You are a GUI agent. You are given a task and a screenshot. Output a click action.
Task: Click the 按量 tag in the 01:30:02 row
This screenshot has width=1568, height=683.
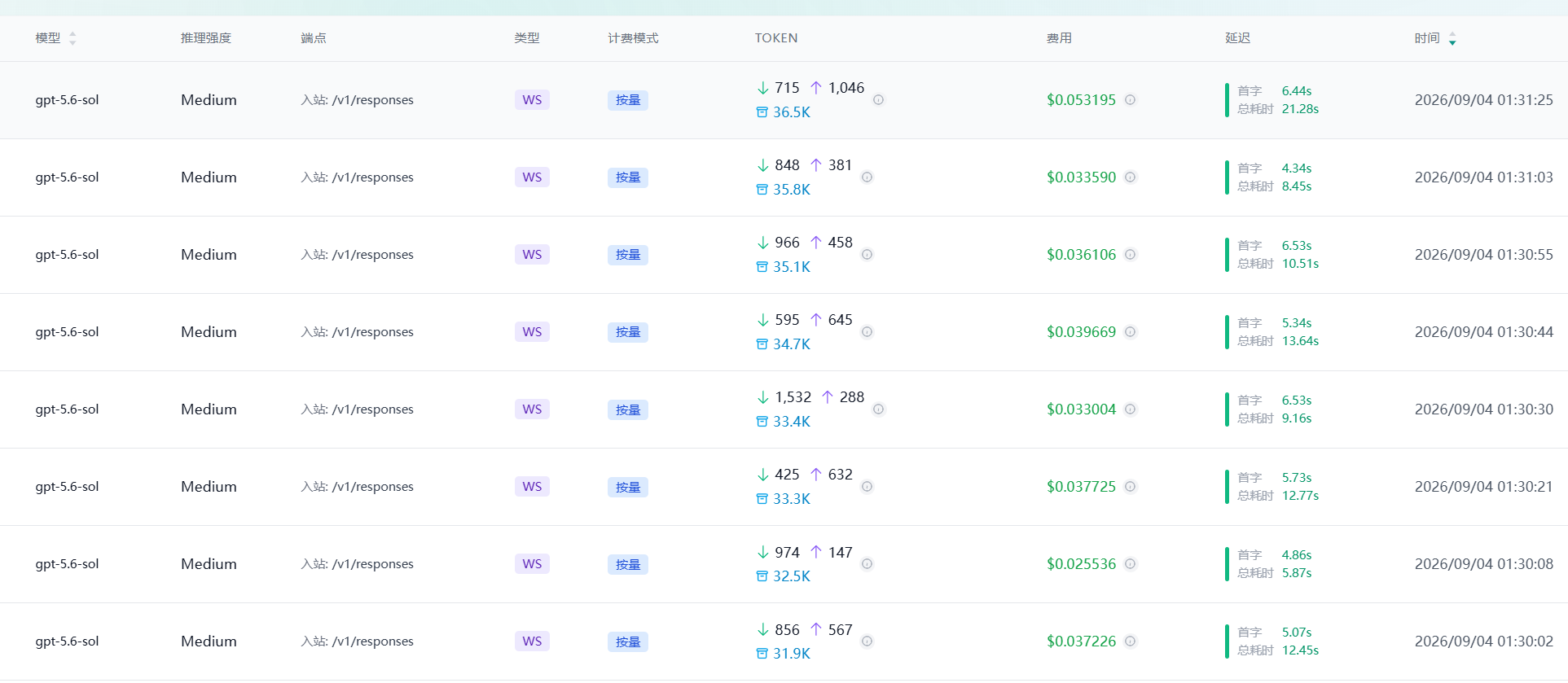coord(628,641)
